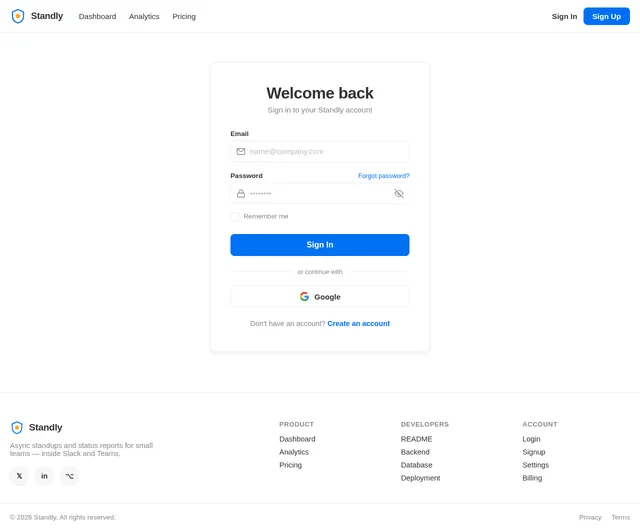Focus the Password input field
This screenshot has width=640, height=531.
(320, 193)
